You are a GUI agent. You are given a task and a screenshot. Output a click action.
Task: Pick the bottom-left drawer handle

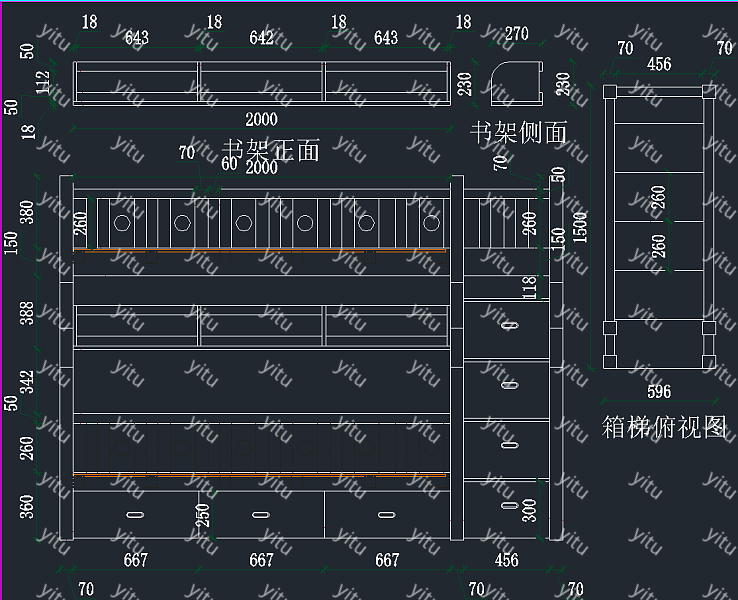(x=135, y=515)
